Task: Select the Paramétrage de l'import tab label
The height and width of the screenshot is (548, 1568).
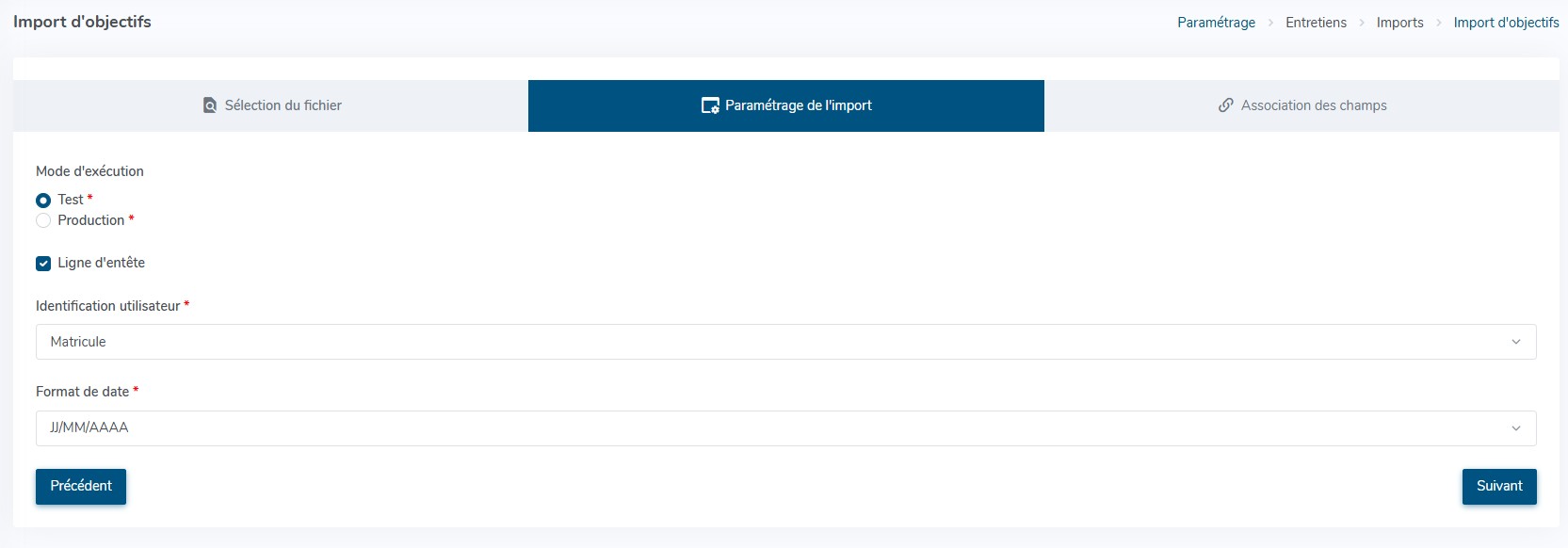Action: 798,105
